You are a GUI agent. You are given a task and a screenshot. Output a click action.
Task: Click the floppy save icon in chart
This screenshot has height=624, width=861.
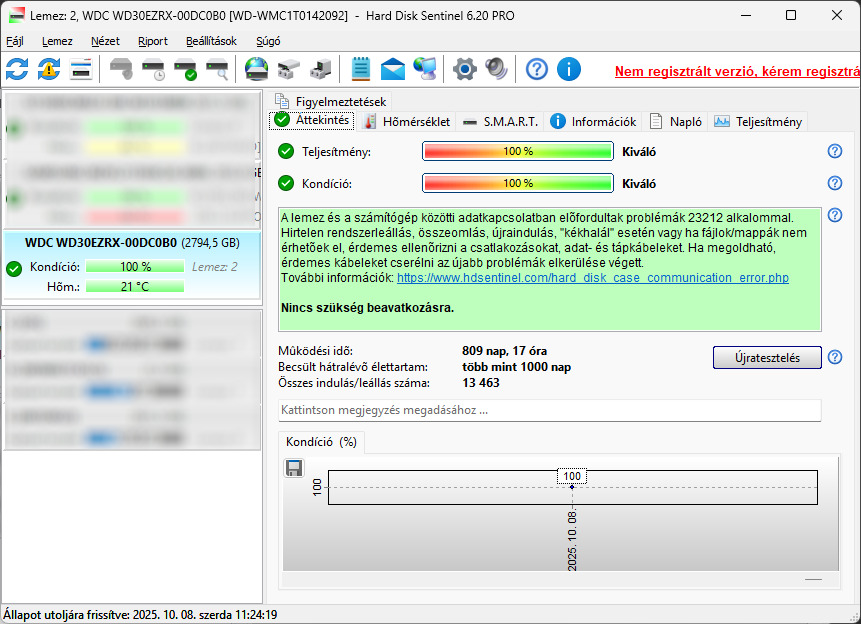(294, 468)
